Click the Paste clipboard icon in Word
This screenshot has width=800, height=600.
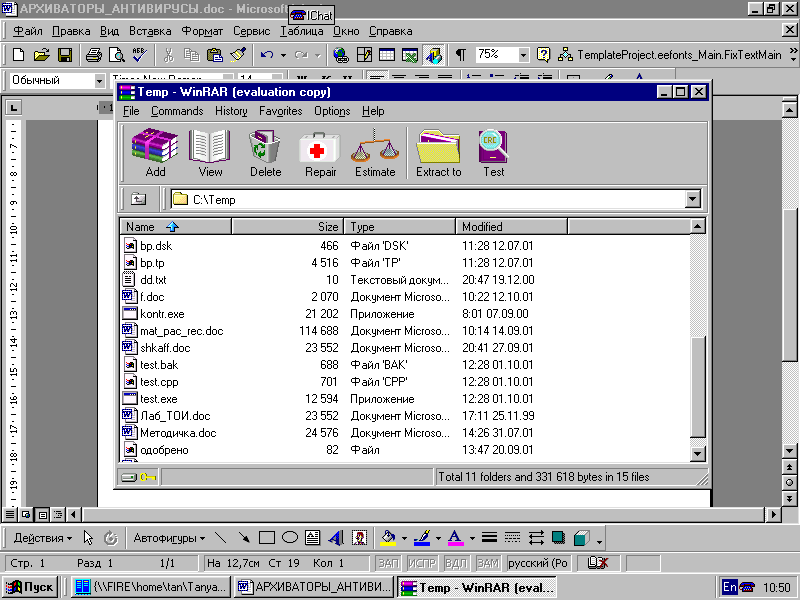pos(215,55)
